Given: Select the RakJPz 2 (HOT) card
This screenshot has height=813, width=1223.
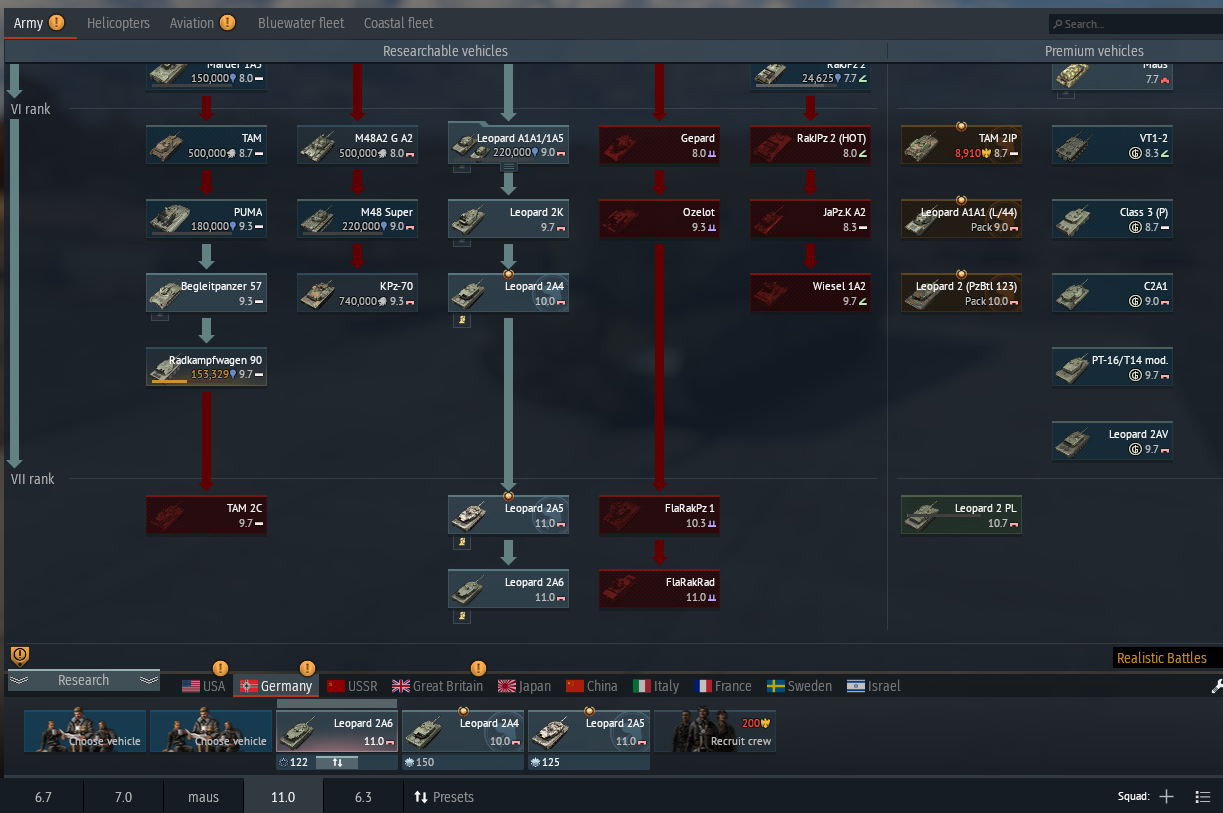Looking at the screenshot, I should [x=811, y=145].
